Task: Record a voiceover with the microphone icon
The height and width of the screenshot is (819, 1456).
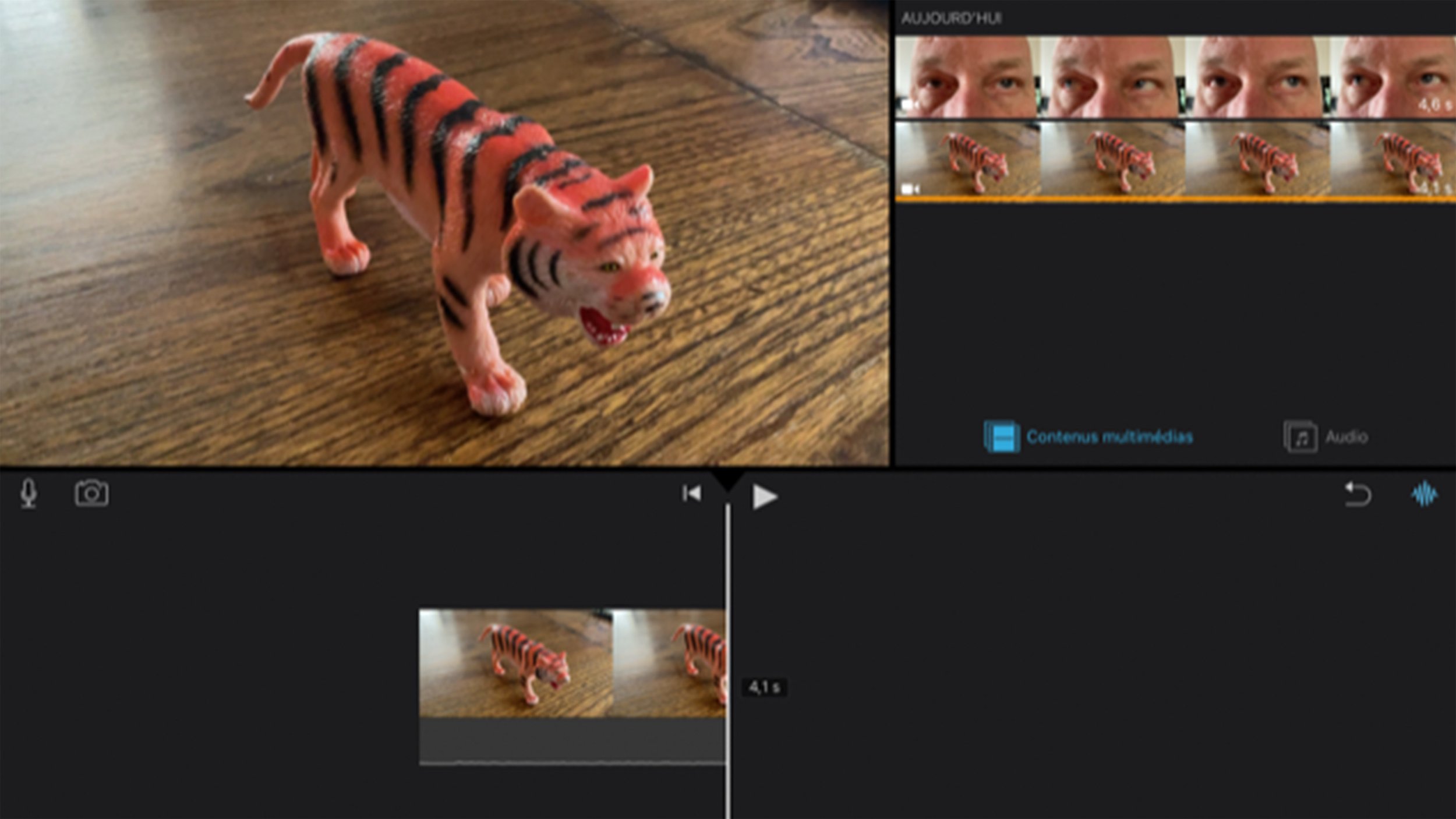Action: [x=29, y=495]
